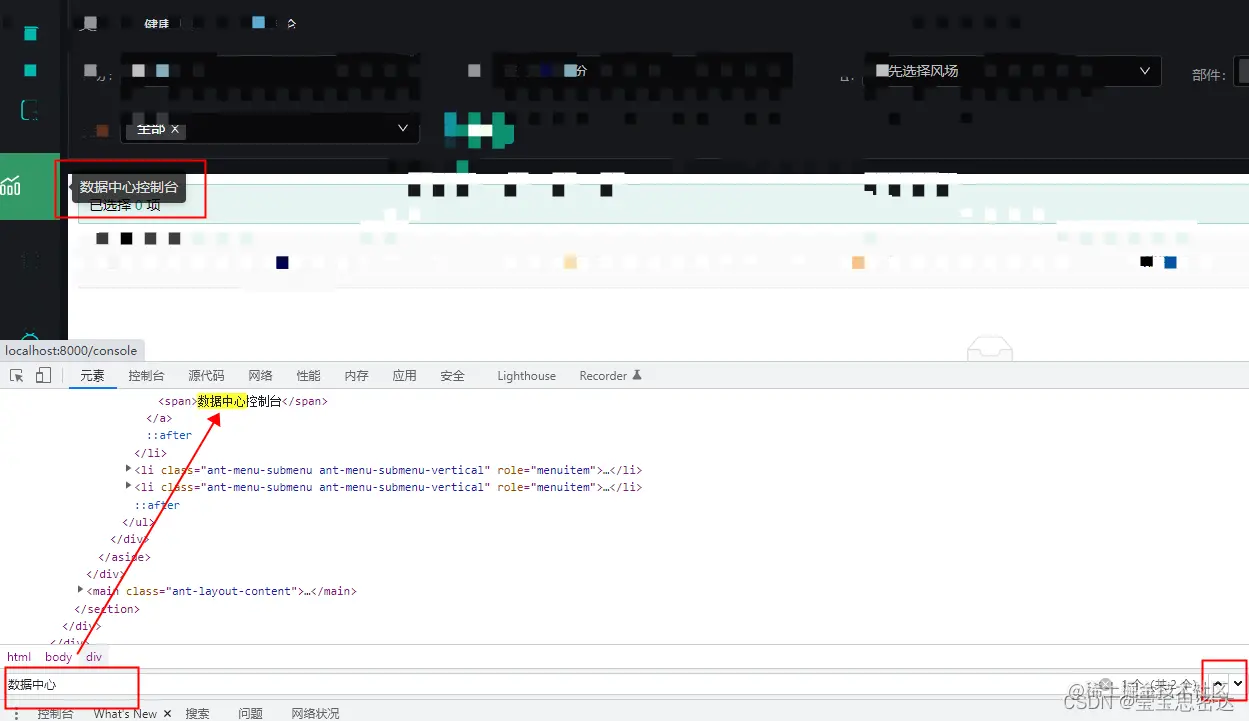The width and height of the screenshot is (1249, 721).
Task: Select the highlighted 数据中心控制台 span node
Action: coord(243,401)
